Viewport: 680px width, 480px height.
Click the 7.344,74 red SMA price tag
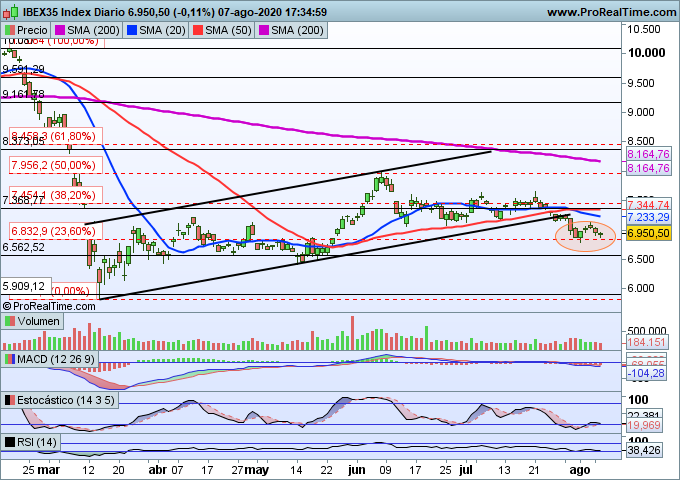pos(649,204)
